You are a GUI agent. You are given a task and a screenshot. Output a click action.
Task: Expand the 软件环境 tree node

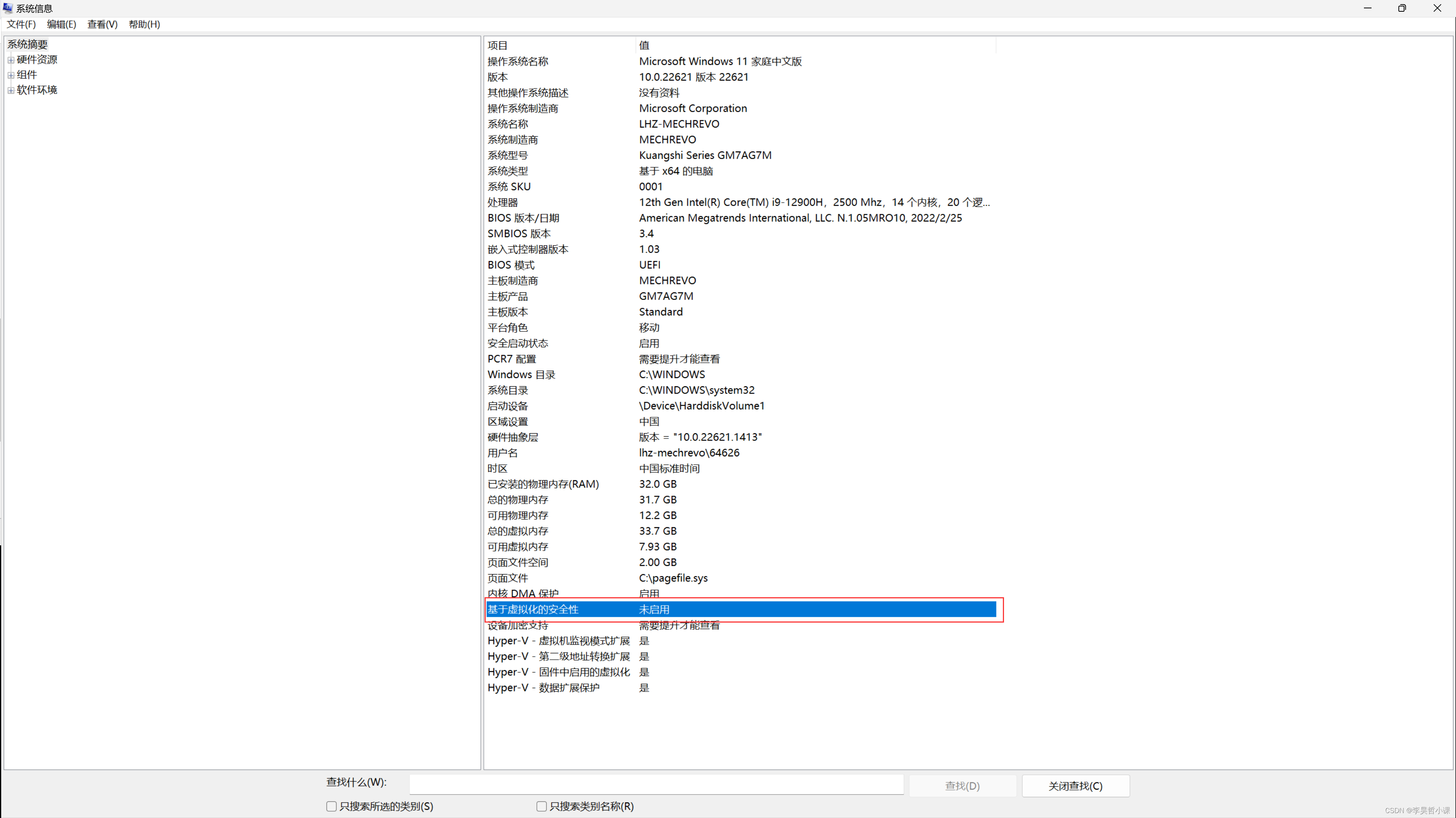(11, 90)
